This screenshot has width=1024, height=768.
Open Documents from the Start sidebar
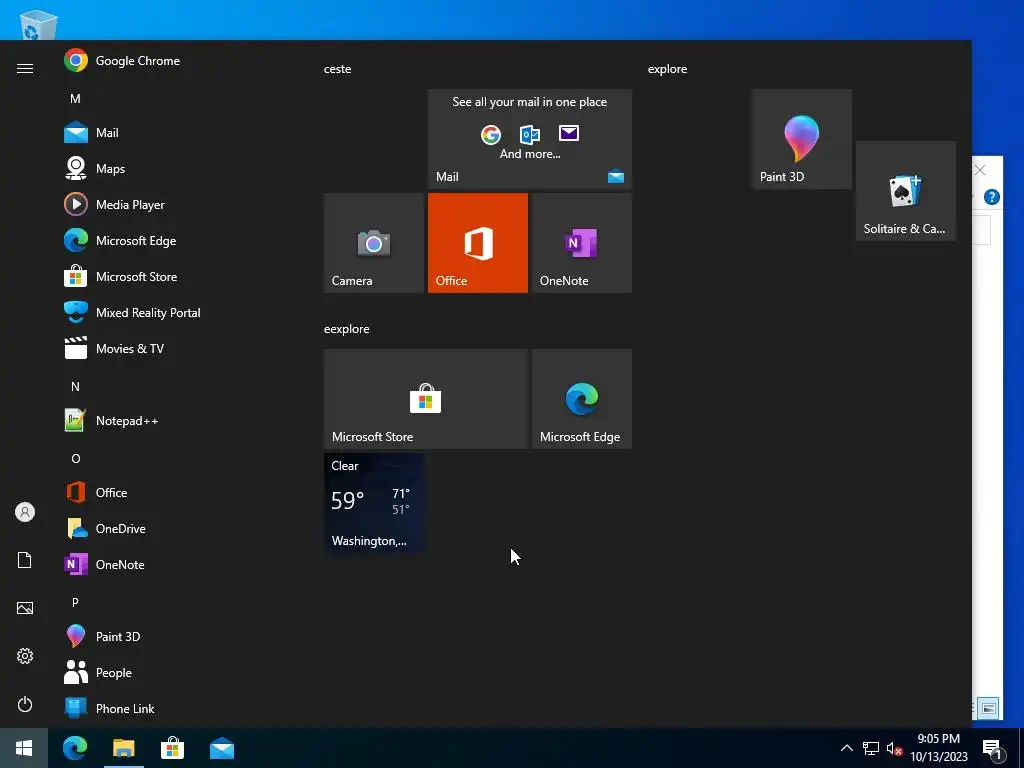(25, 560)
